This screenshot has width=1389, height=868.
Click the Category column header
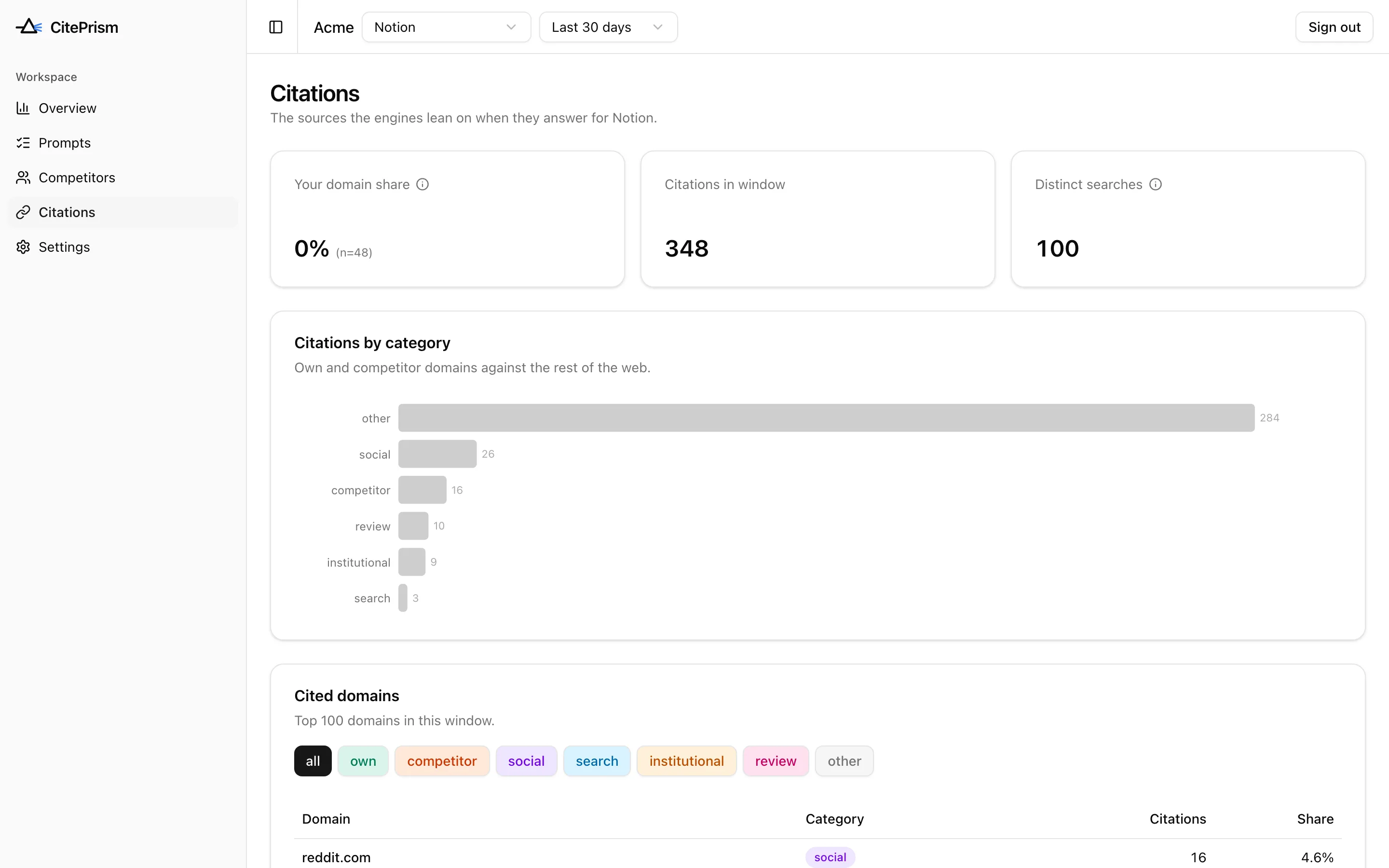(834, 819)
